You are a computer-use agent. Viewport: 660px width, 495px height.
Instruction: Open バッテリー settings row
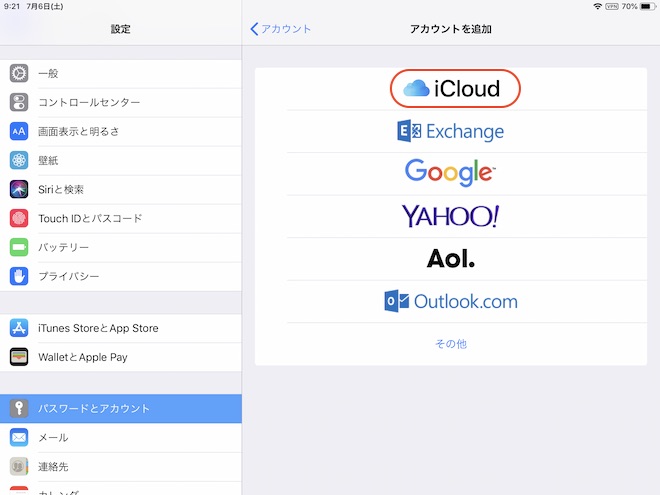click(121, 247)
